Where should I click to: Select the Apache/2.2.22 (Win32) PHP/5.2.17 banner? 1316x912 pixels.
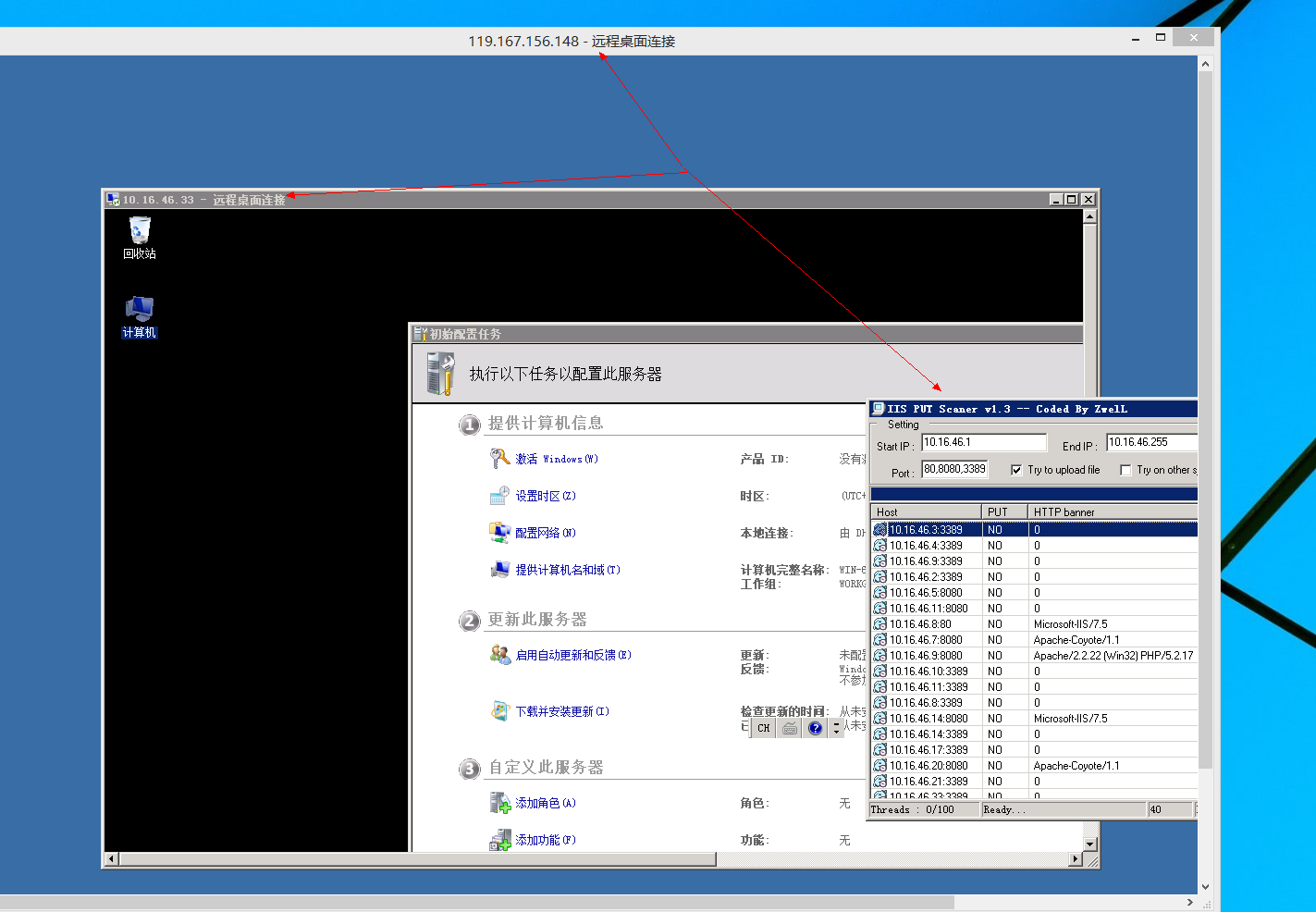(1113, 656)
